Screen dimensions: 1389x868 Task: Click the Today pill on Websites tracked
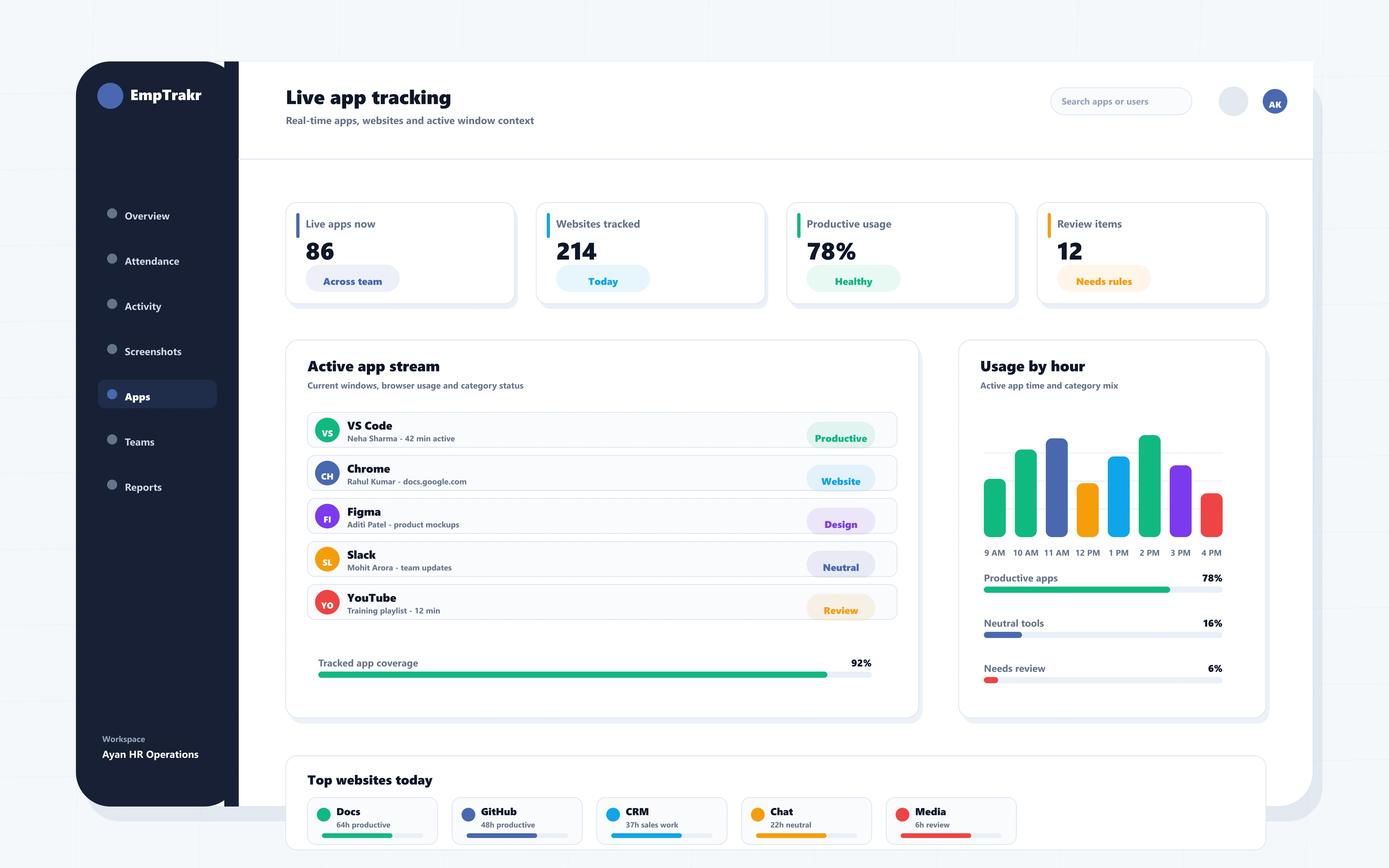pyautogui.click(x=603, y=279)
